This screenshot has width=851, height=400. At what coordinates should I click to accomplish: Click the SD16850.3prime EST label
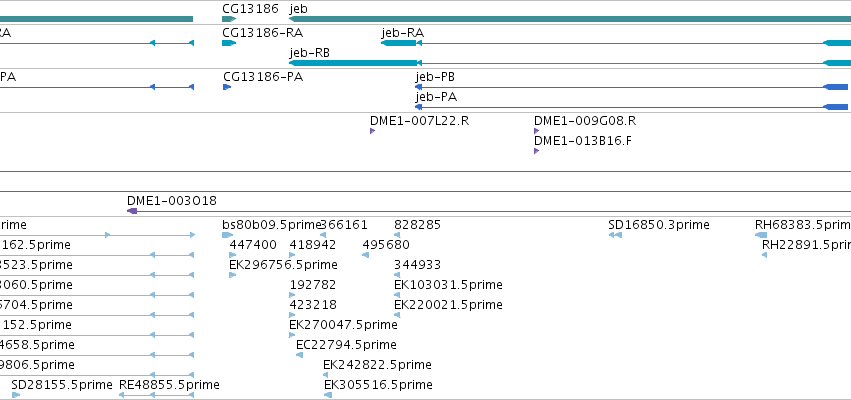click(659, 225)
